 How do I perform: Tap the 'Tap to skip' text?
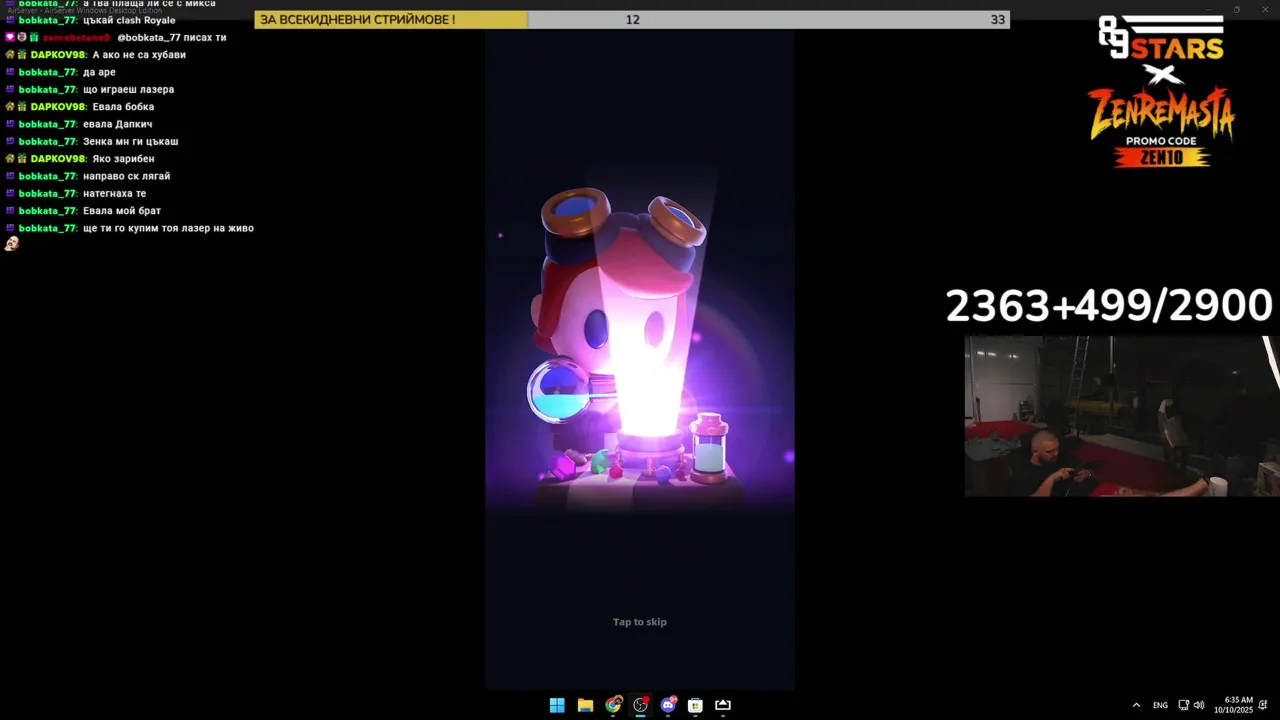[x=640, y=622]
